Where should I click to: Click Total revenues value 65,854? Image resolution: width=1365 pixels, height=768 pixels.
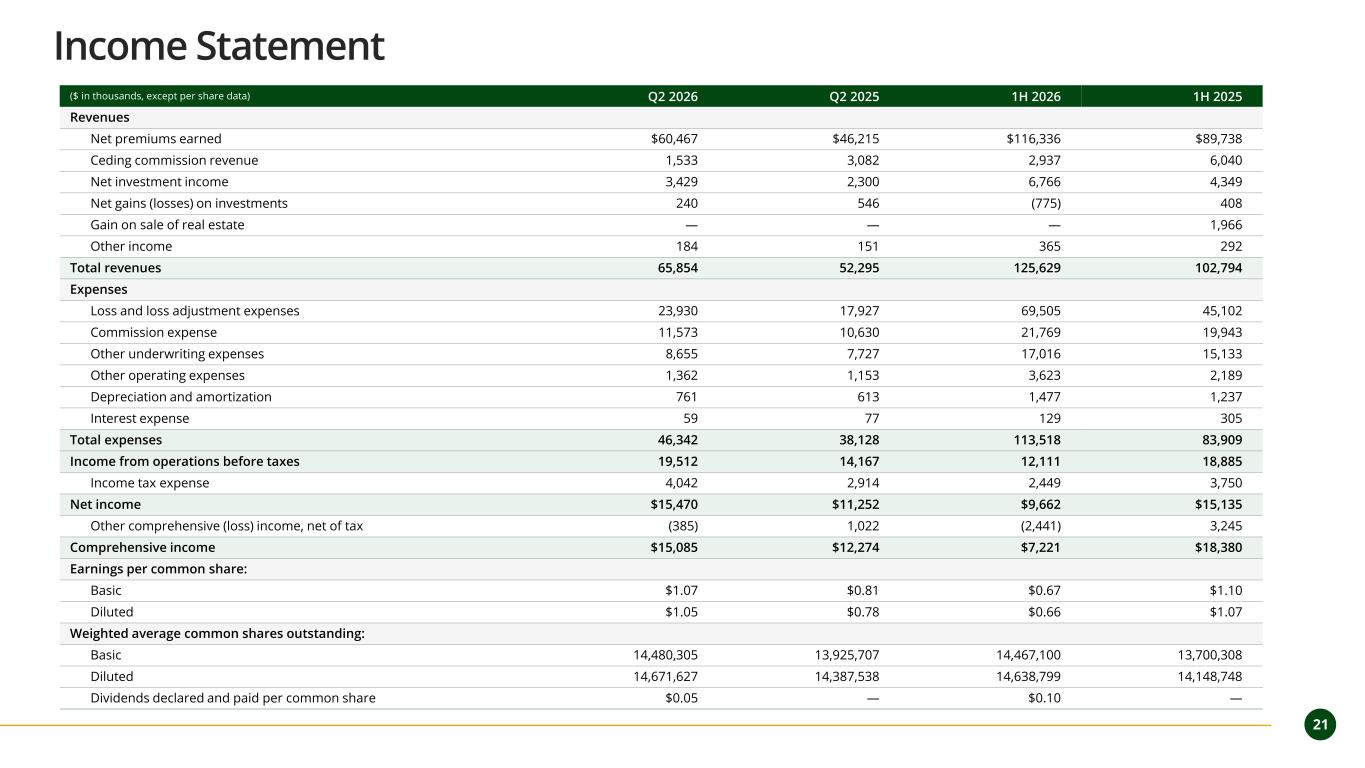(x=677, y=268)
